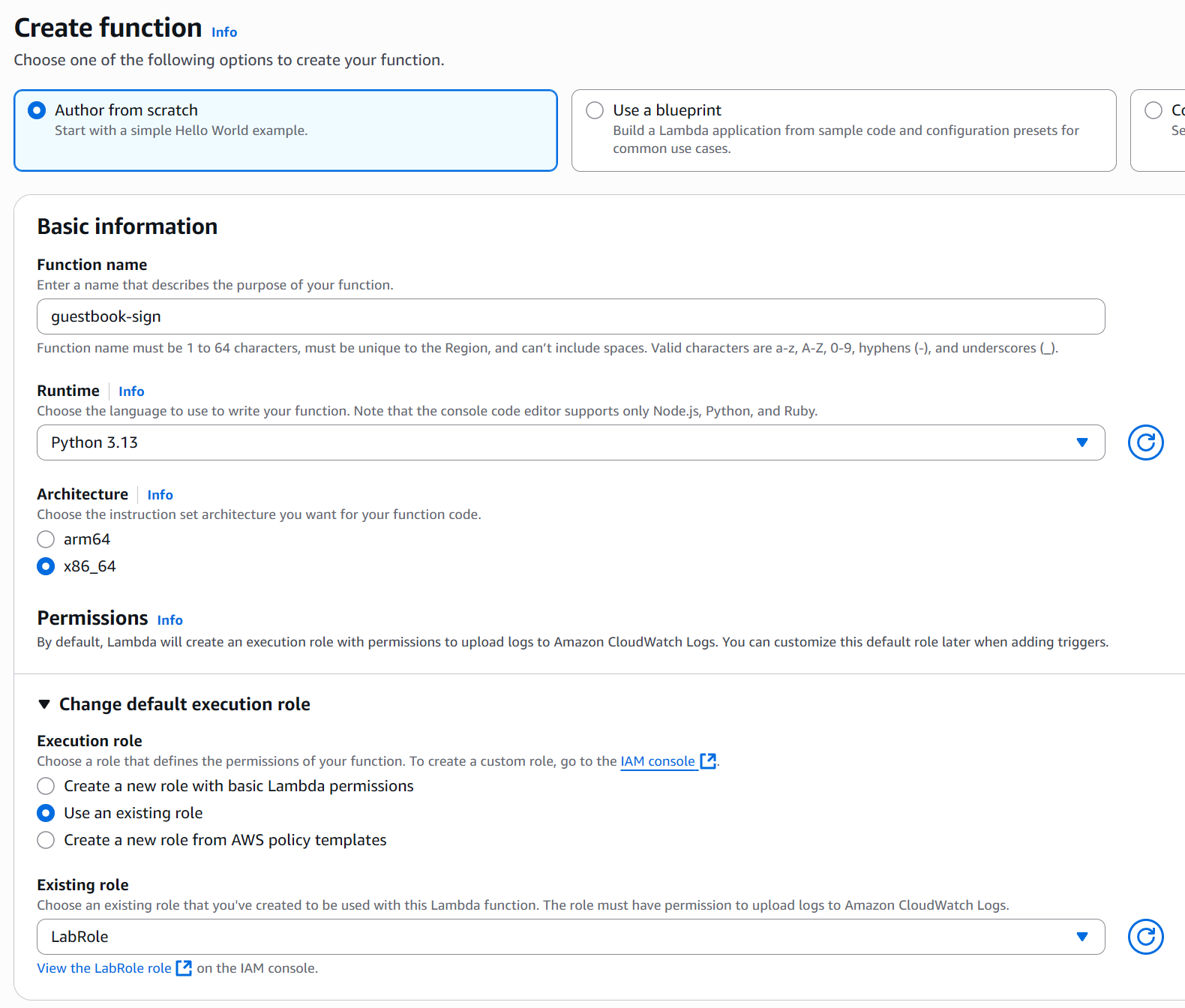1185x1008 pixels.
Task: Open Info next to Permissions heading
Action: pyautogui.click(x=169, y=620)
